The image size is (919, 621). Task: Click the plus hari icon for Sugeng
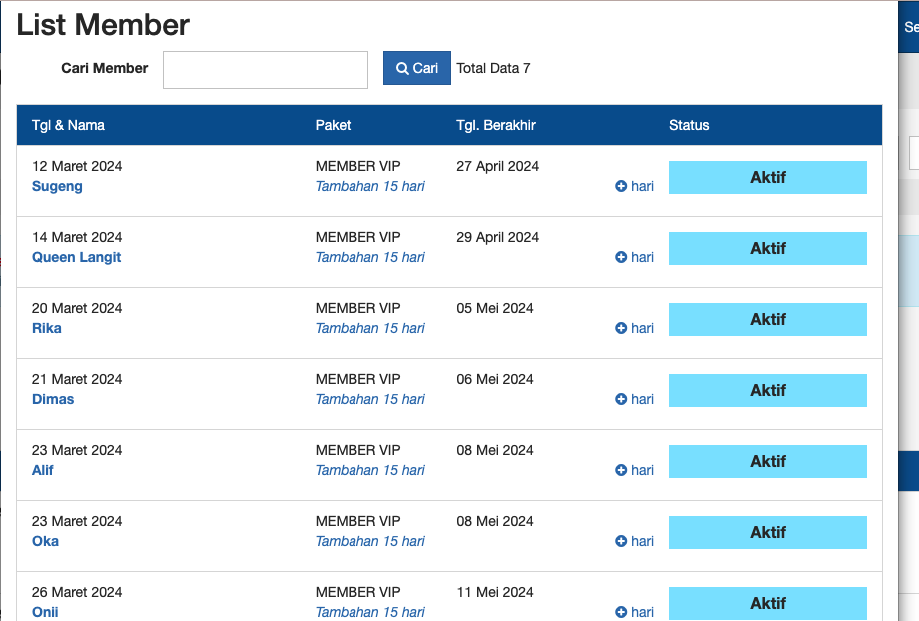pyautogui.click(x=634, y=186)
